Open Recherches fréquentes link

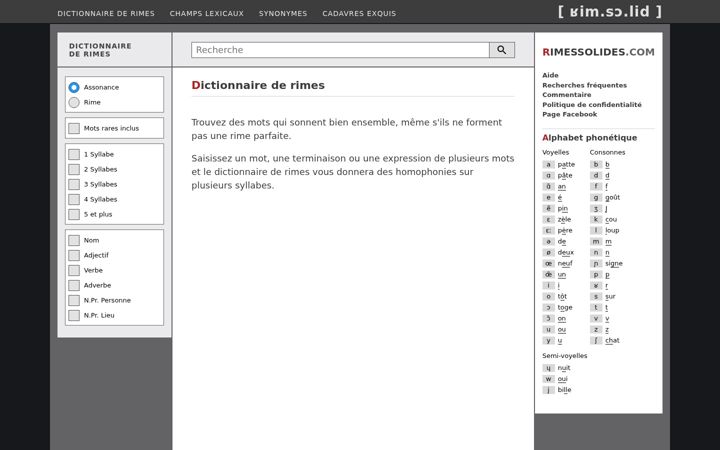coord(584,85)
